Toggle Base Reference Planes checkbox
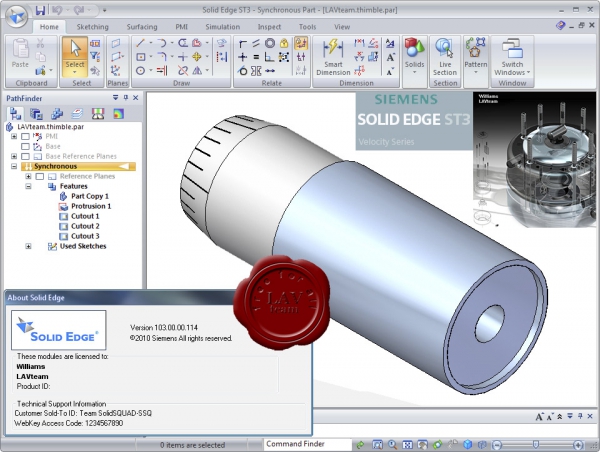Viewport: 600px width, 452px height. [25, 156]
